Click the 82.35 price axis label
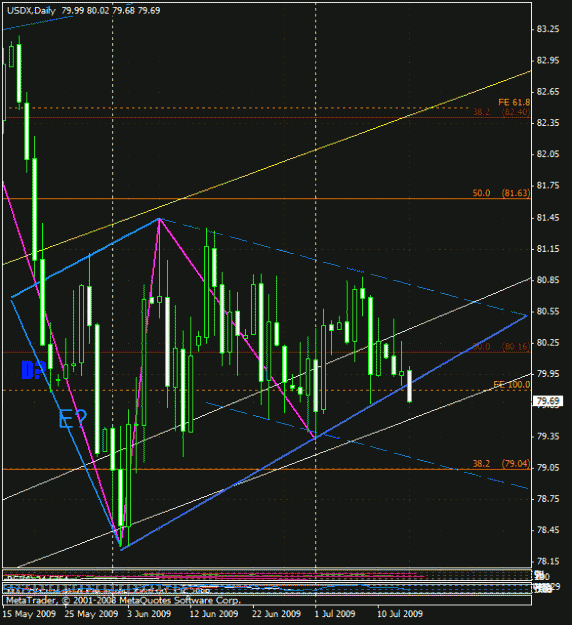Image resolution: width=572 pixels, height=625 pixels. pos(548,123)
